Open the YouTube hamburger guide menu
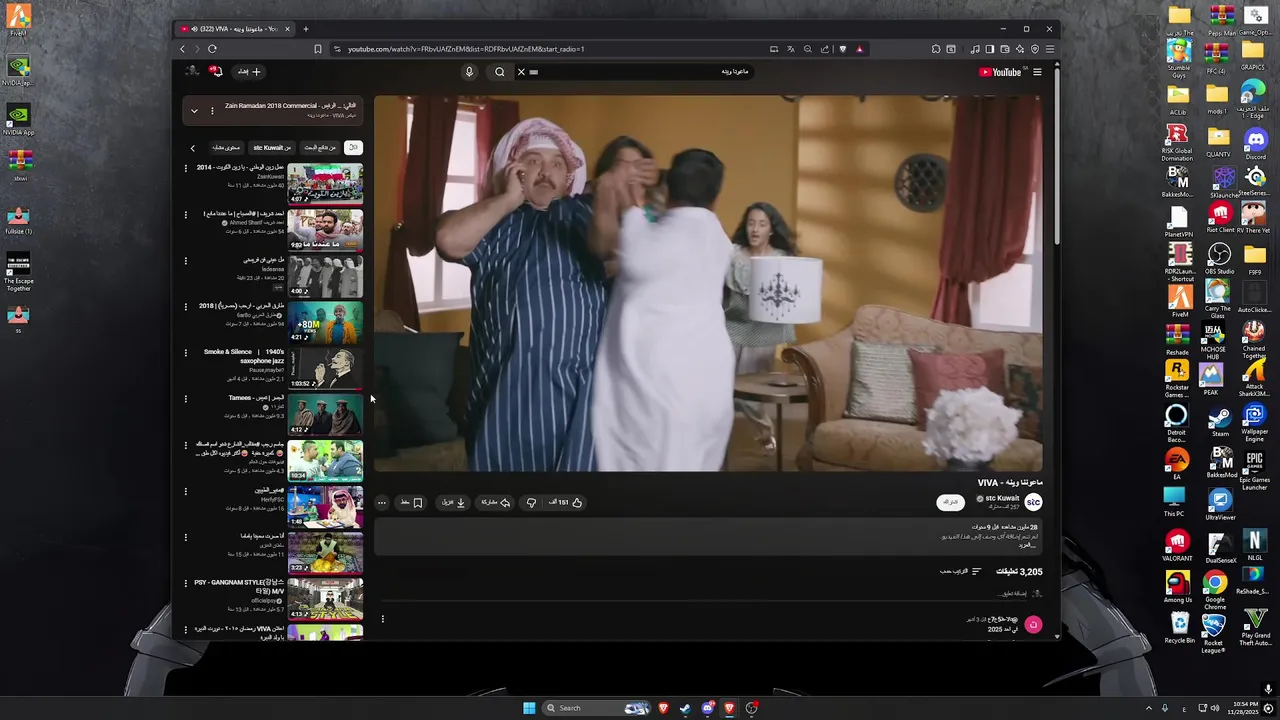The width and height of the screenshot is (1280, 720). click(1037, 72)
